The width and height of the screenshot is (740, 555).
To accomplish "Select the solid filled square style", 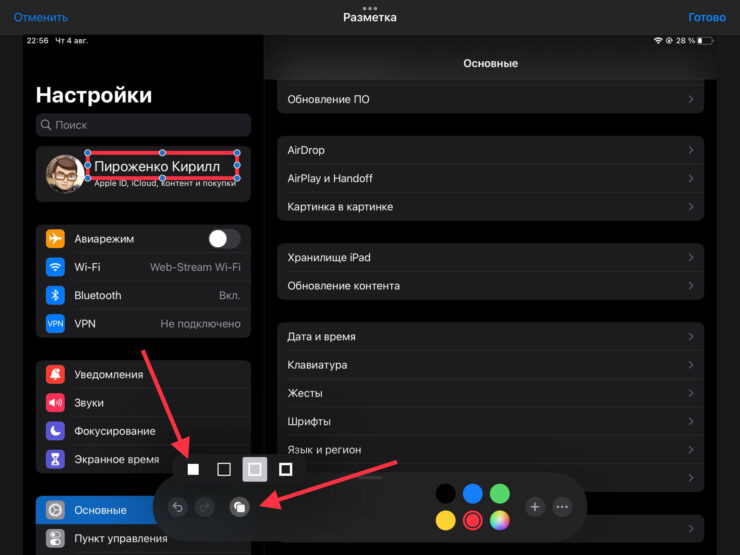I will coord(194,469).
